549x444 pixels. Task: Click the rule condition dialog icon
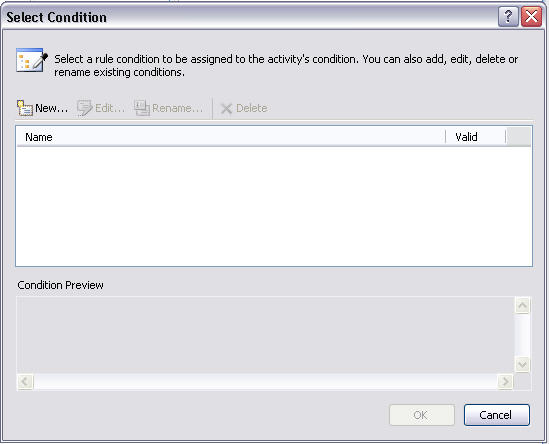[32, 61]
